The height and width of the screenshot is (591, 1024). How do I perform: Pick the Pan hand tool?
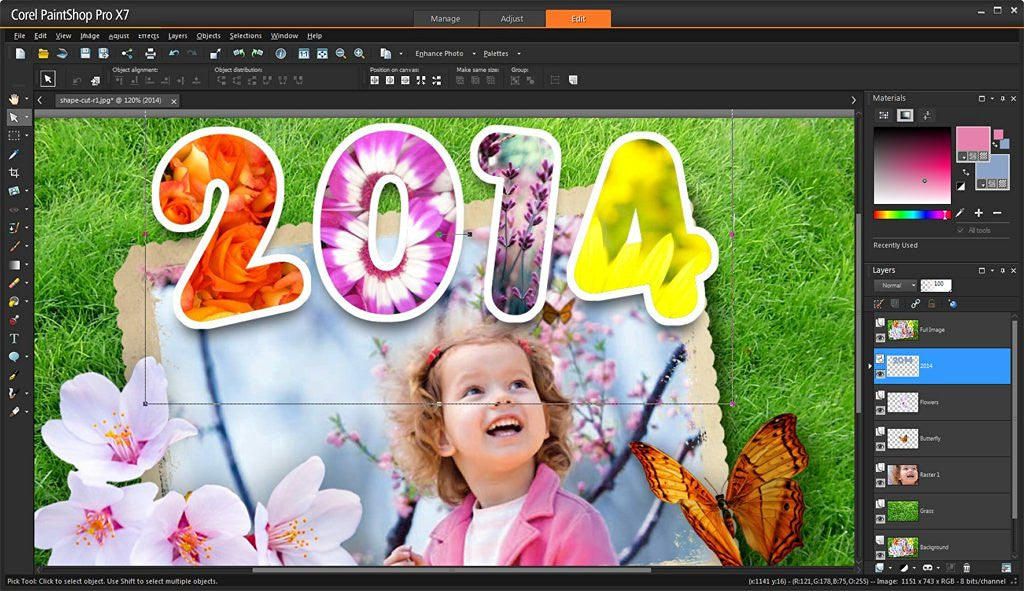(14, 99)
